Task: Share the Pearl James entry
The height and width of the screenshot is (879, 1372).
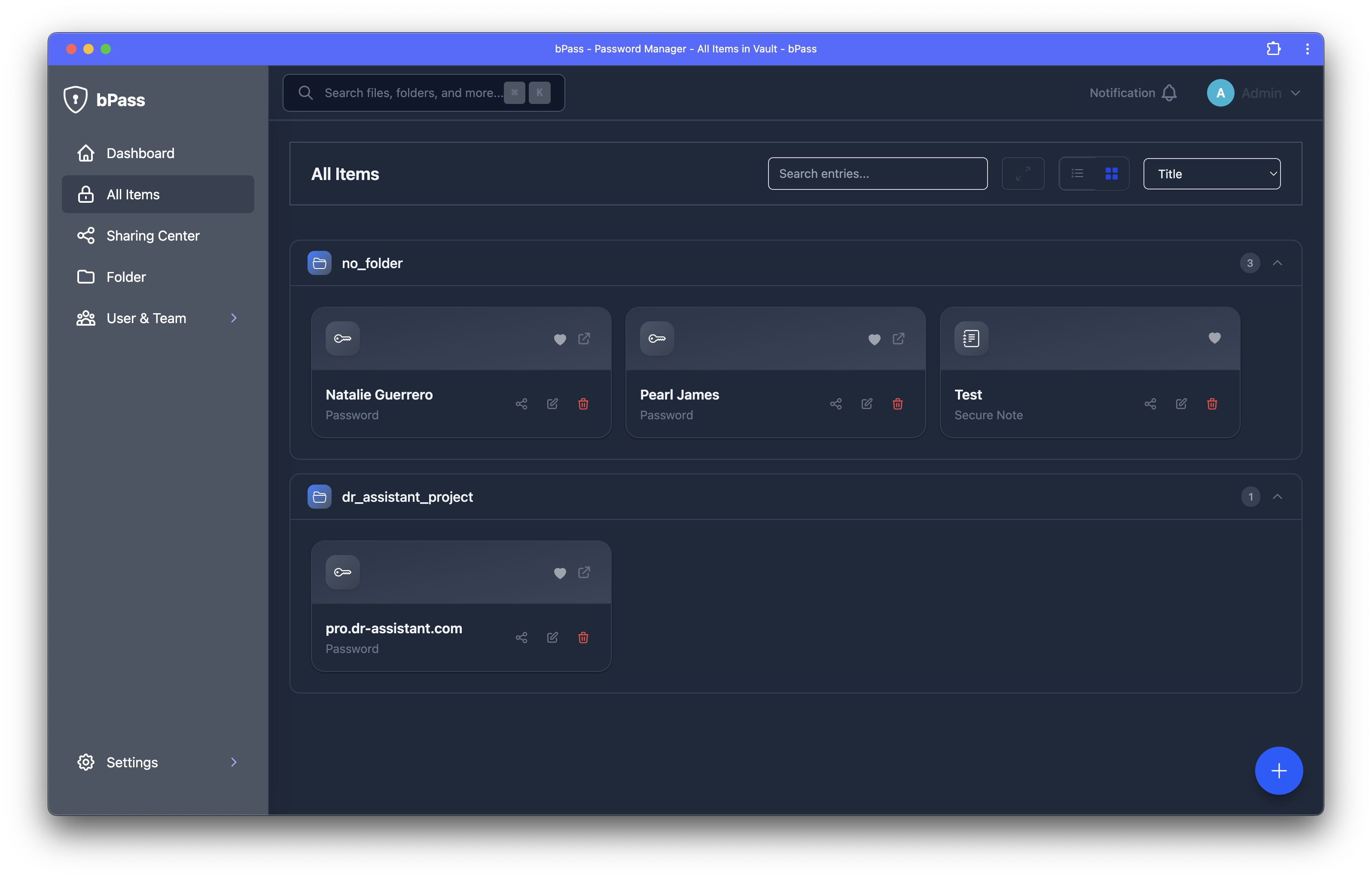Action: coord(835,404)
